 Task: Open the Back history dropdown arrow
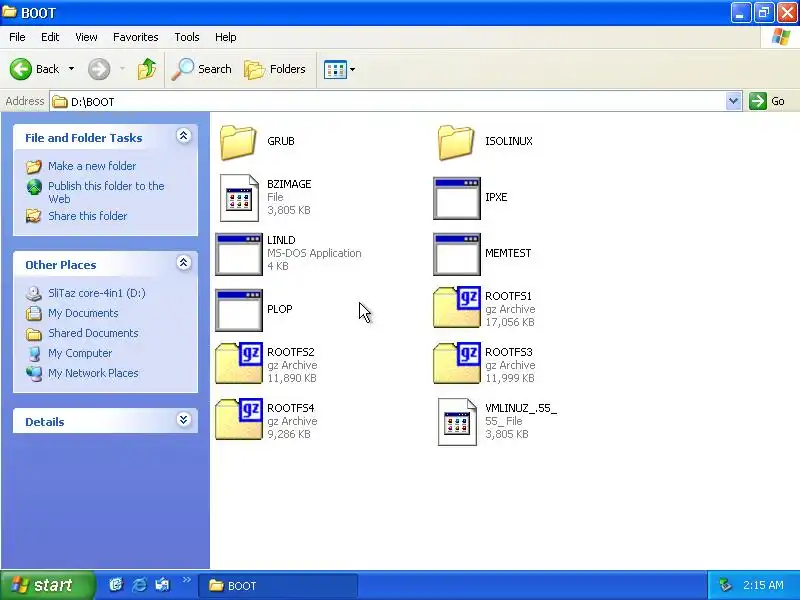point(71,69)
